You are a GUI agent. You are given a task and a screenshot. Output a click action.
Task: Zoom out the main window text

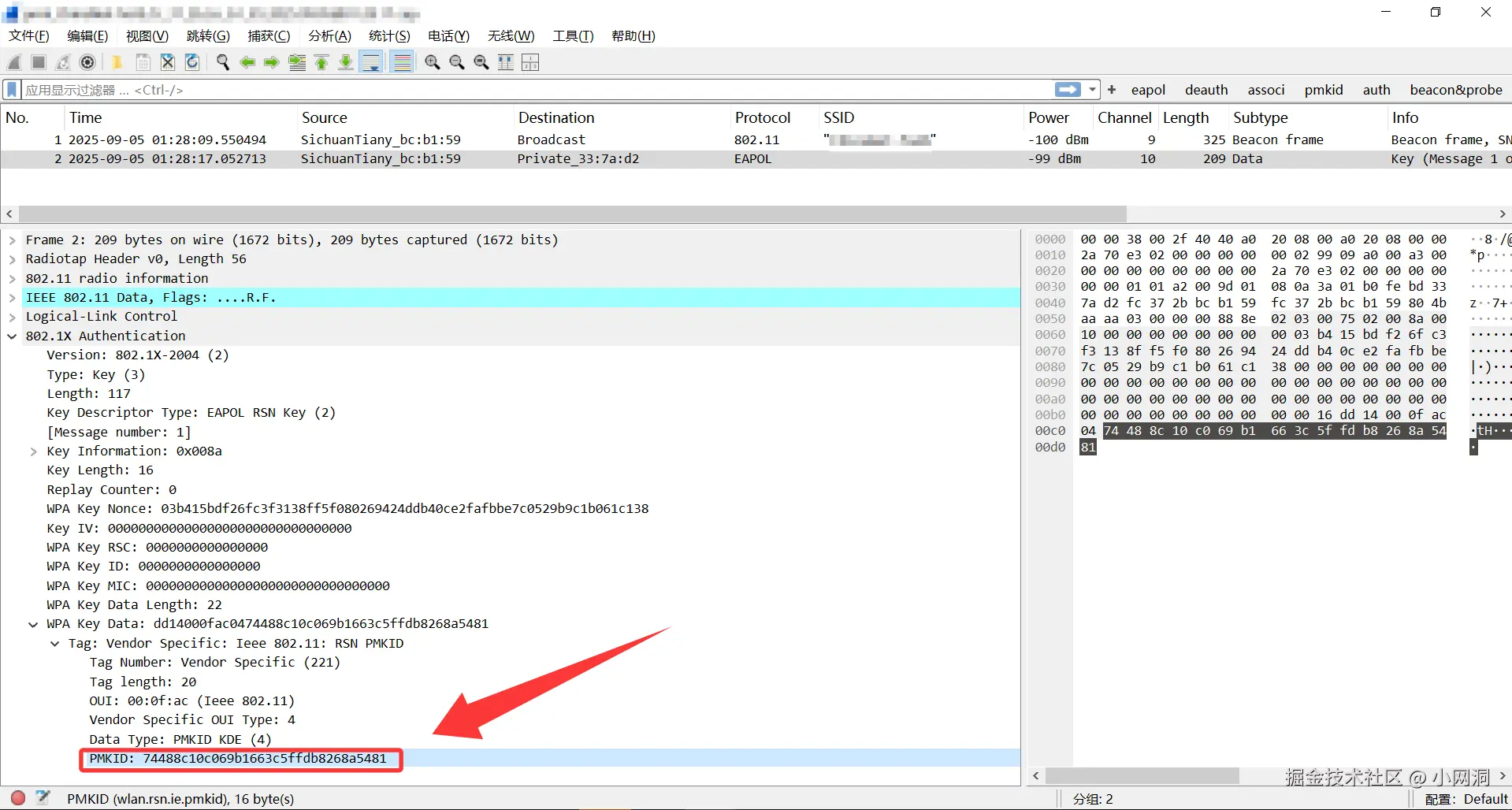(x=456, y=62)
